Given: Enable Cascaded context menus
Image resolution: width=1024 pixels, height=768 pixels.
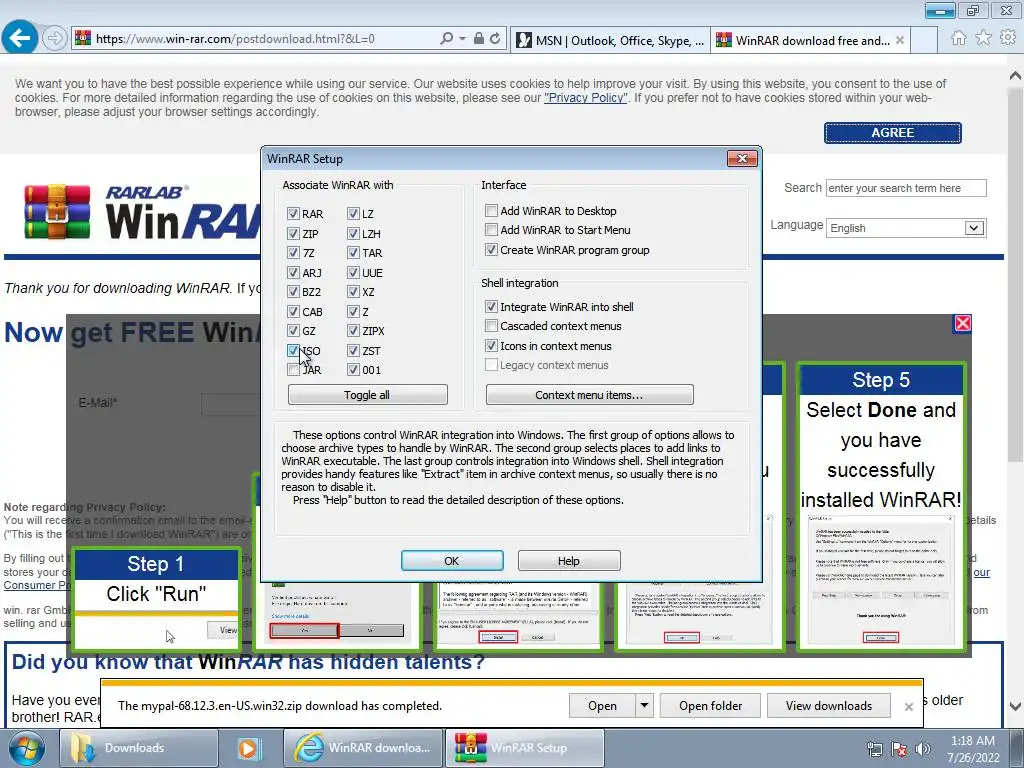Looking at the screenshot, I should (491, 325).
